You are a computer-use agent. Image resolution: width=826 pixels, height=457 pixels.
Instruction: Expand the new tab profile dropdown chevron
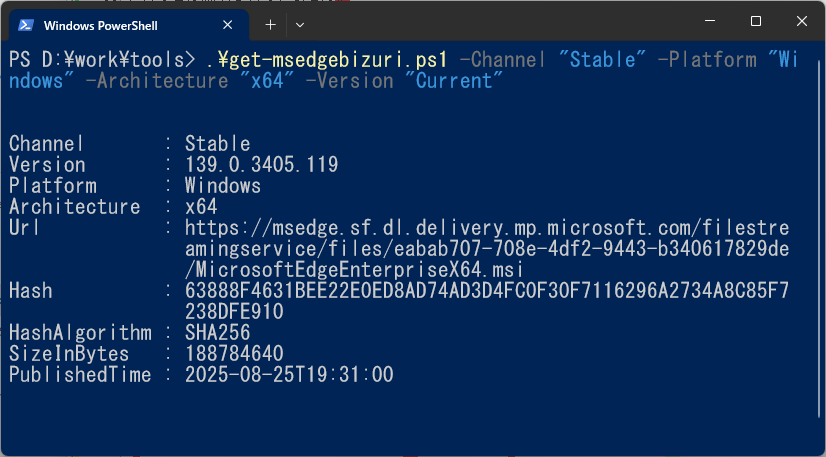(300, 23)
